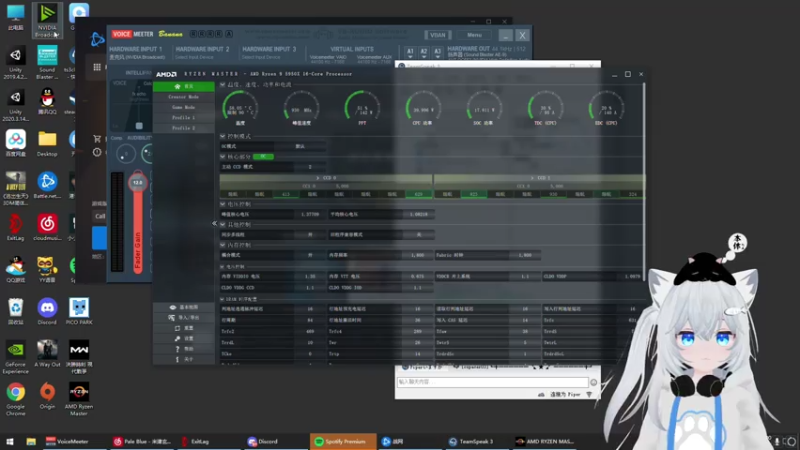Open the A Way Out desktop shortcut
The width and height of the screenshot is (800, 450).
[x=47, y=354]
